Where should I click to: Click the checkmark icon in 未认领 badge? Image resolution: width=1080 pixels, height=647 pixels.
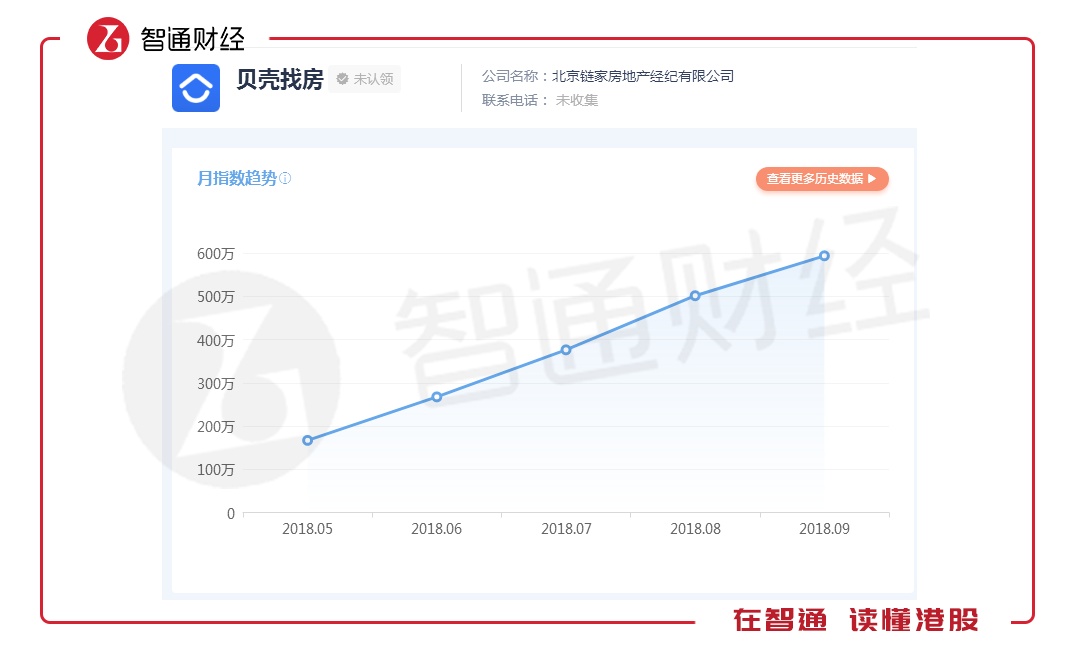tap(342, 79)
